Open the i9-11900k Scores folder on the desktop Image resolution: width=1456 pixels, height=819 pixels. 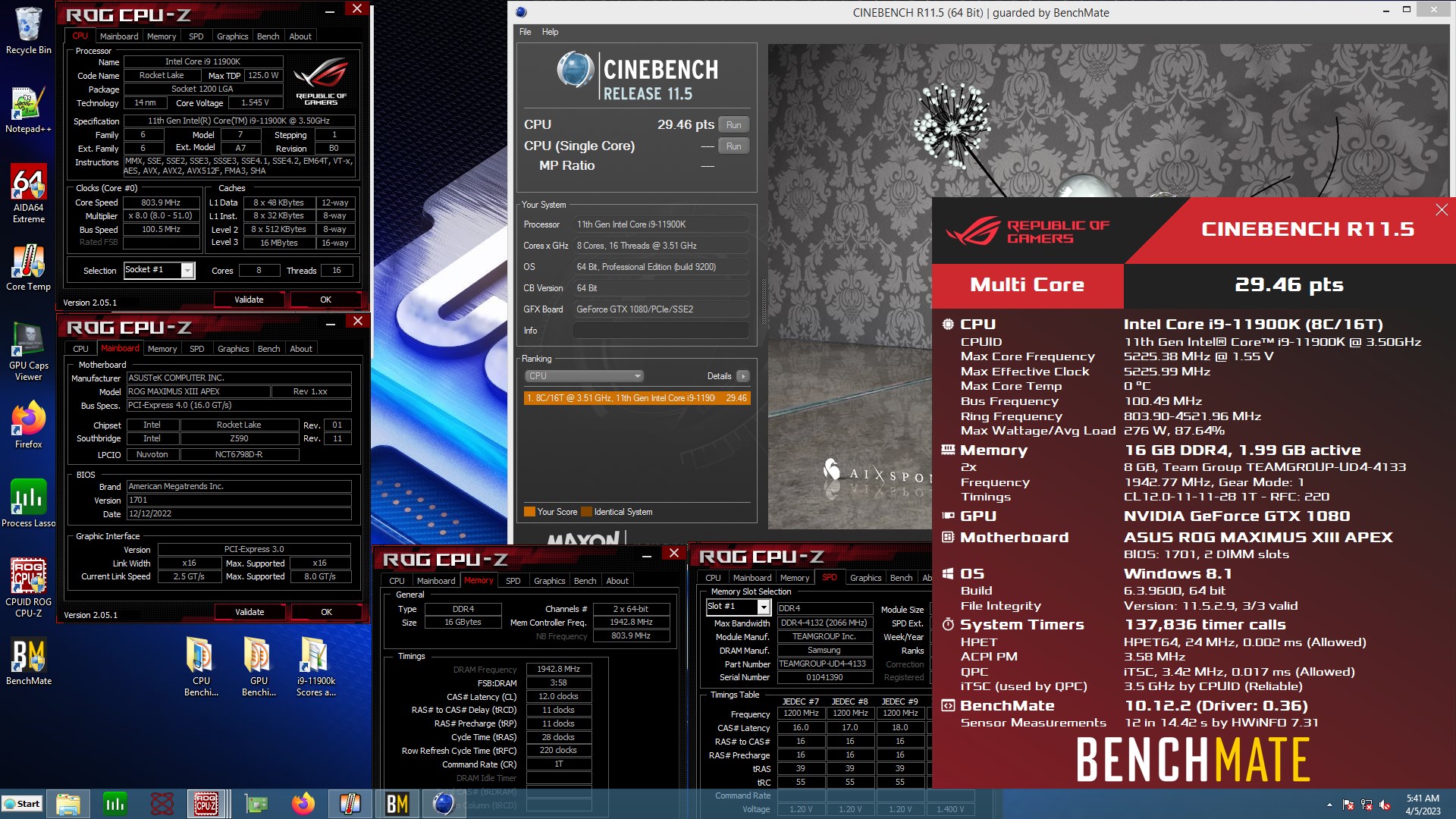pyautogui.click(x=315, y=667)
